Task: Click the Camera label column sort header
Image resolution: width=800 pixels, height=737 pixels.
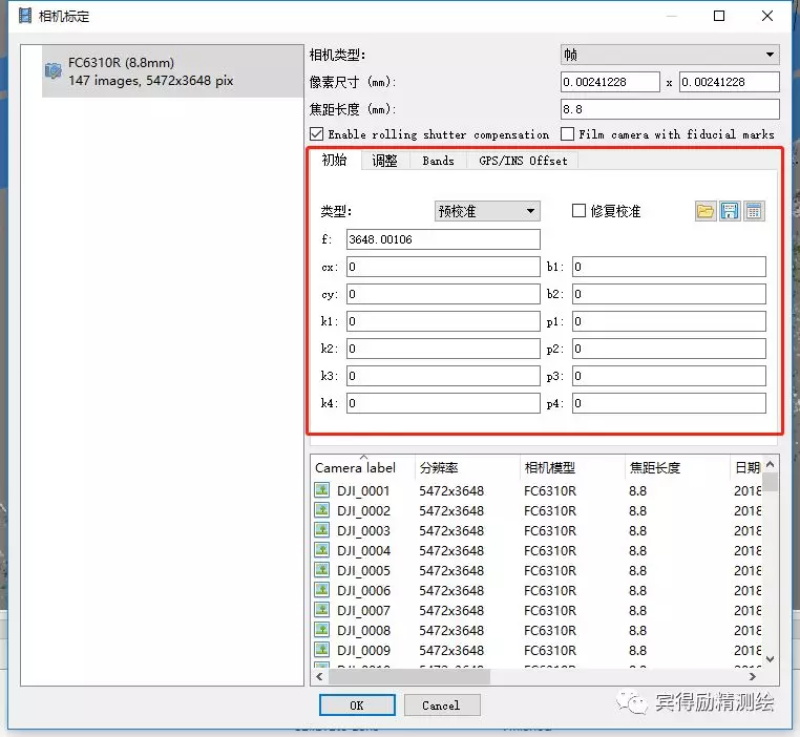Action: [356, 468]
